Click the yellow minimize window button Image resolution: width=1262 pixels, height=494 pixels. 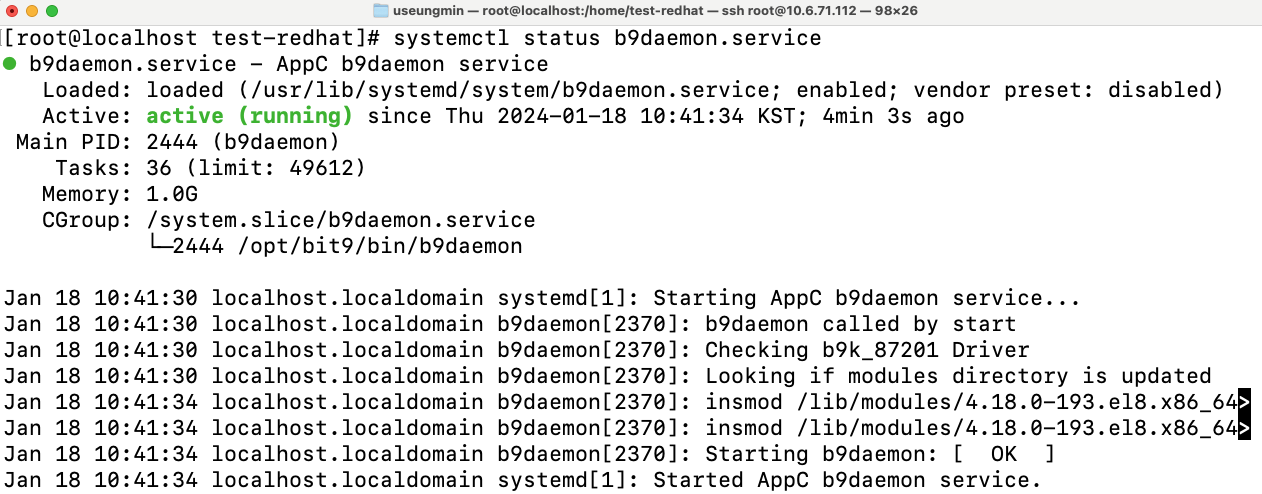tap(32, 11)
